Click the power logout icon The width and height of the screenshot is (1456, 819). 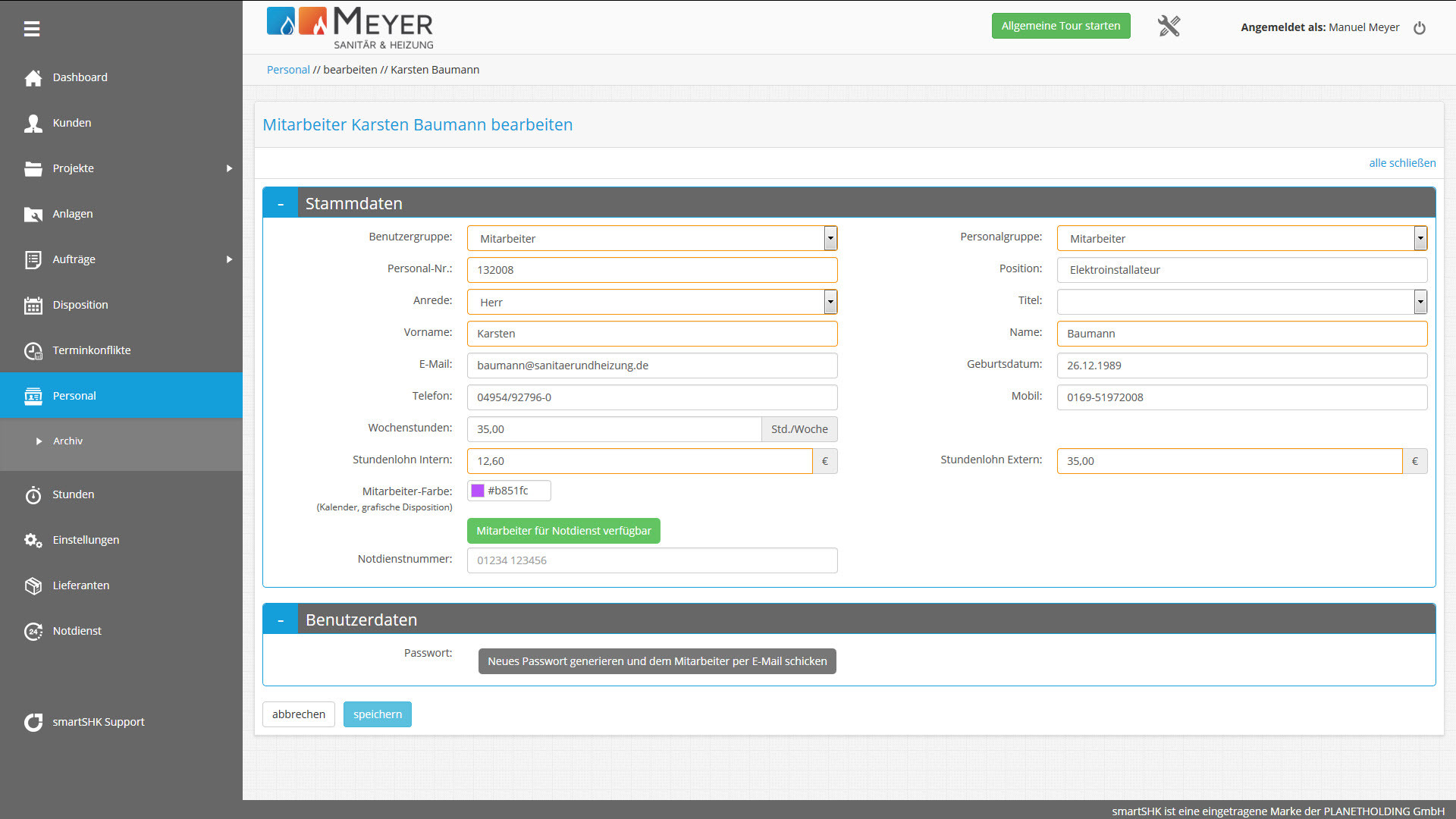tap(1420, 28)
